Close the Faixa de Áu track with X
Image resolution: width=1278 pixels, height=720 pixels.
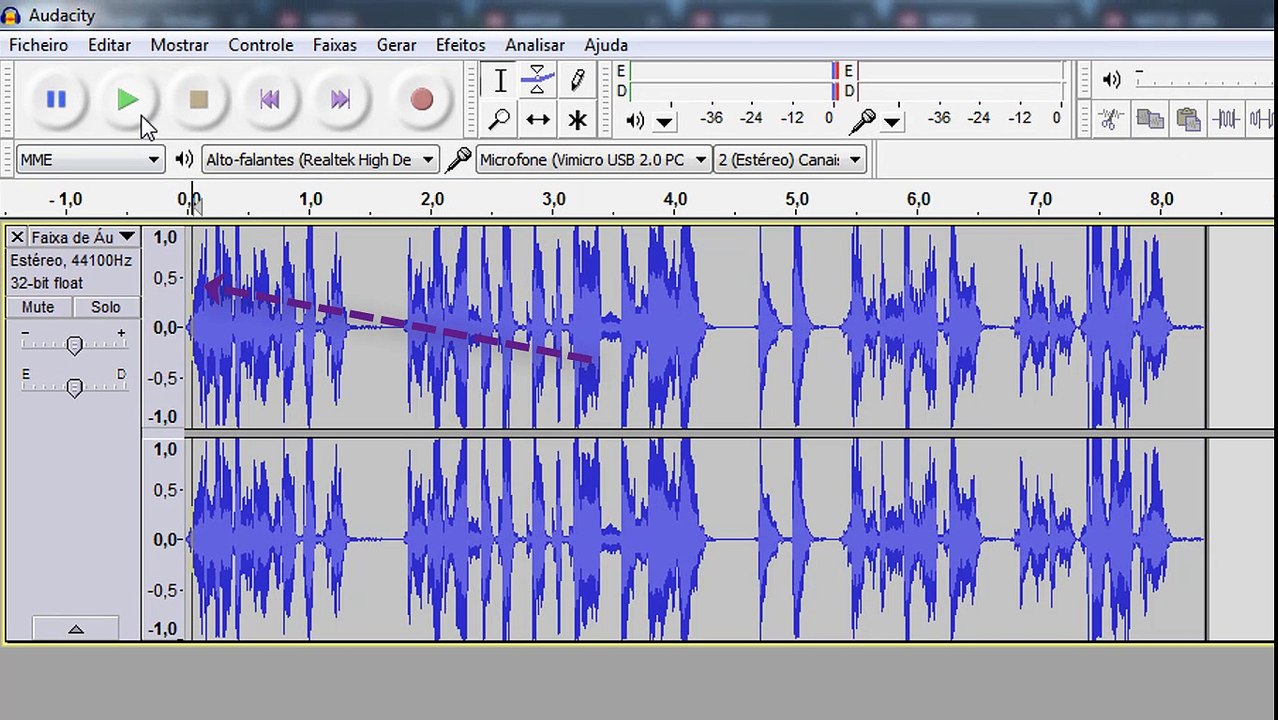17,237
